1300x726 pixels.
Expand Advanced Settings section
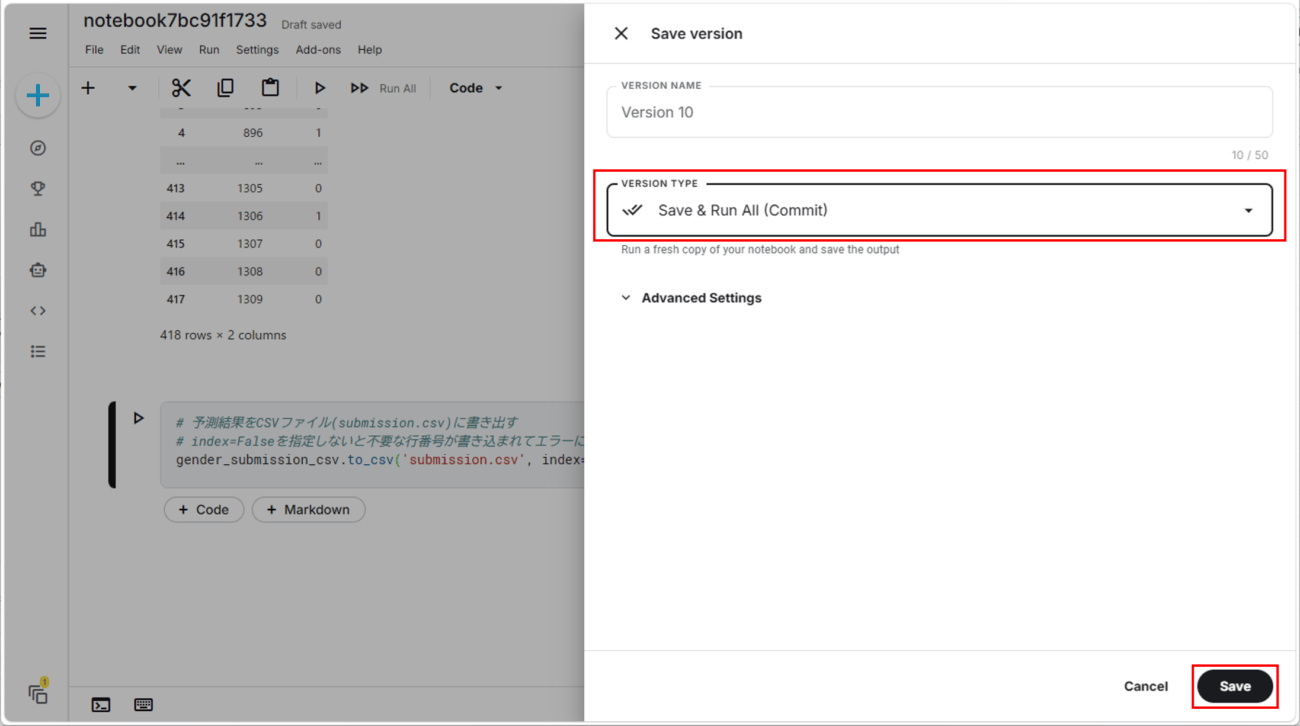[691, 298]
